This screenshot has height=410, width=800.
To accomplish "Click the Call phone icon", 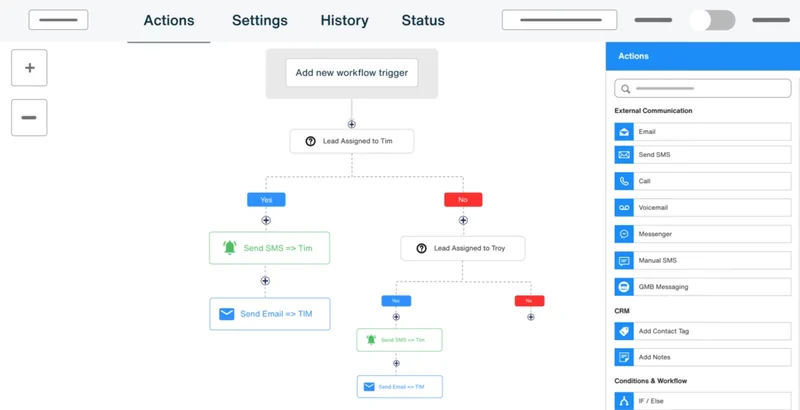I will click(624, 182).
